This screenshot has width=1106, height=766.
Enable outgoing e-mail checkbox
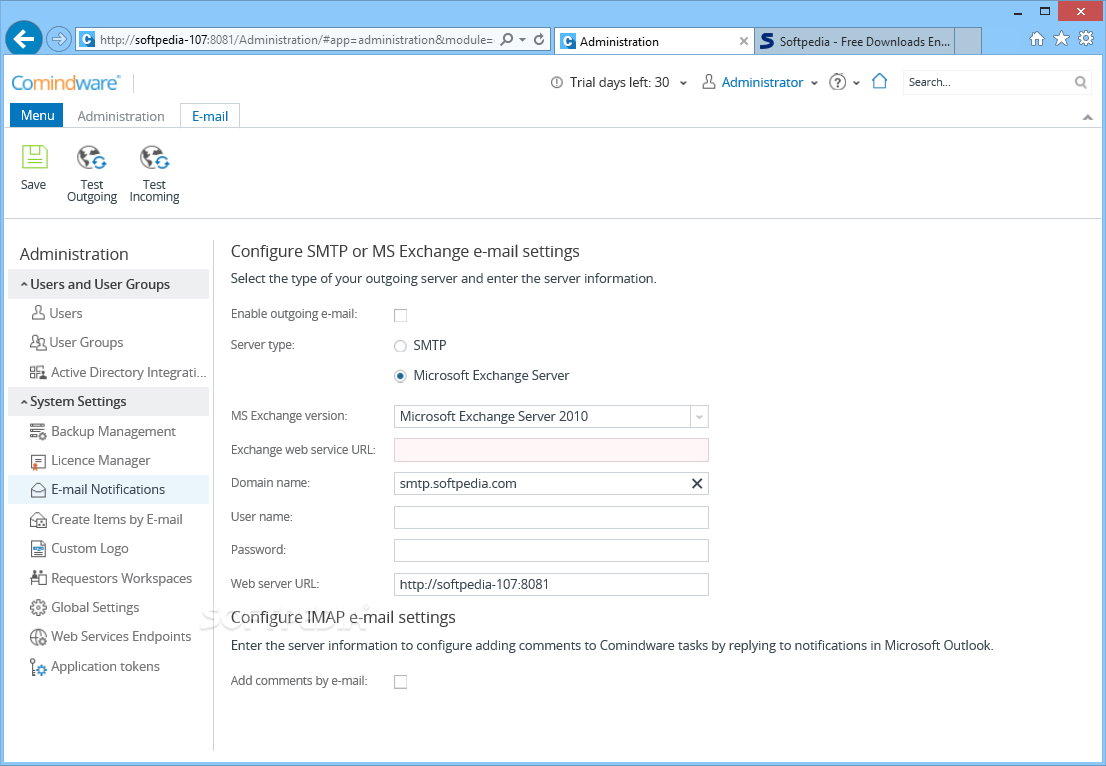[x=400, y=315]
